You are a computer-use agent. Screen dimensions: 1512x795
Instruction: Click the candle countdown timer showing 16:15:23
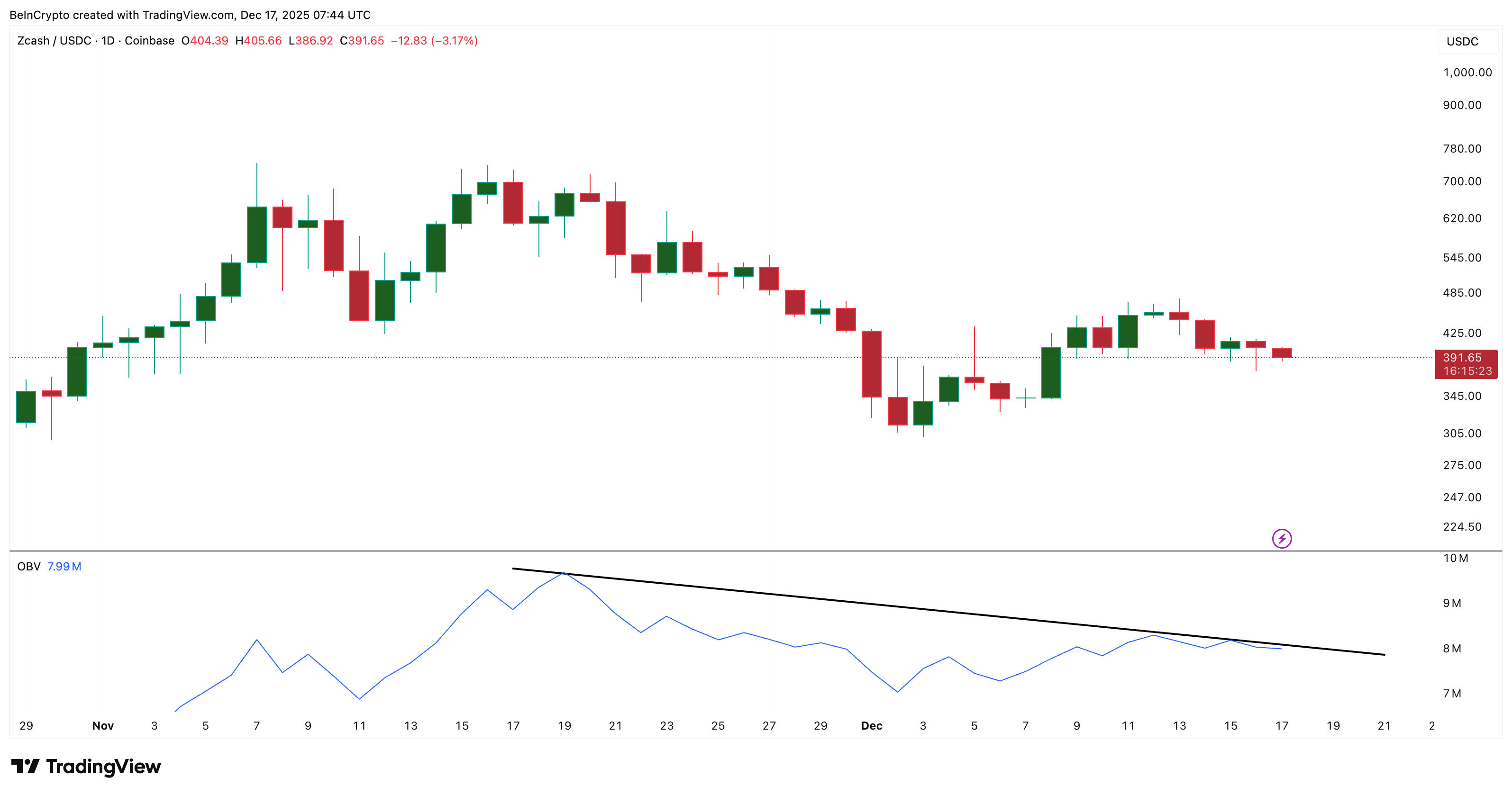(x=1467, y=371)
